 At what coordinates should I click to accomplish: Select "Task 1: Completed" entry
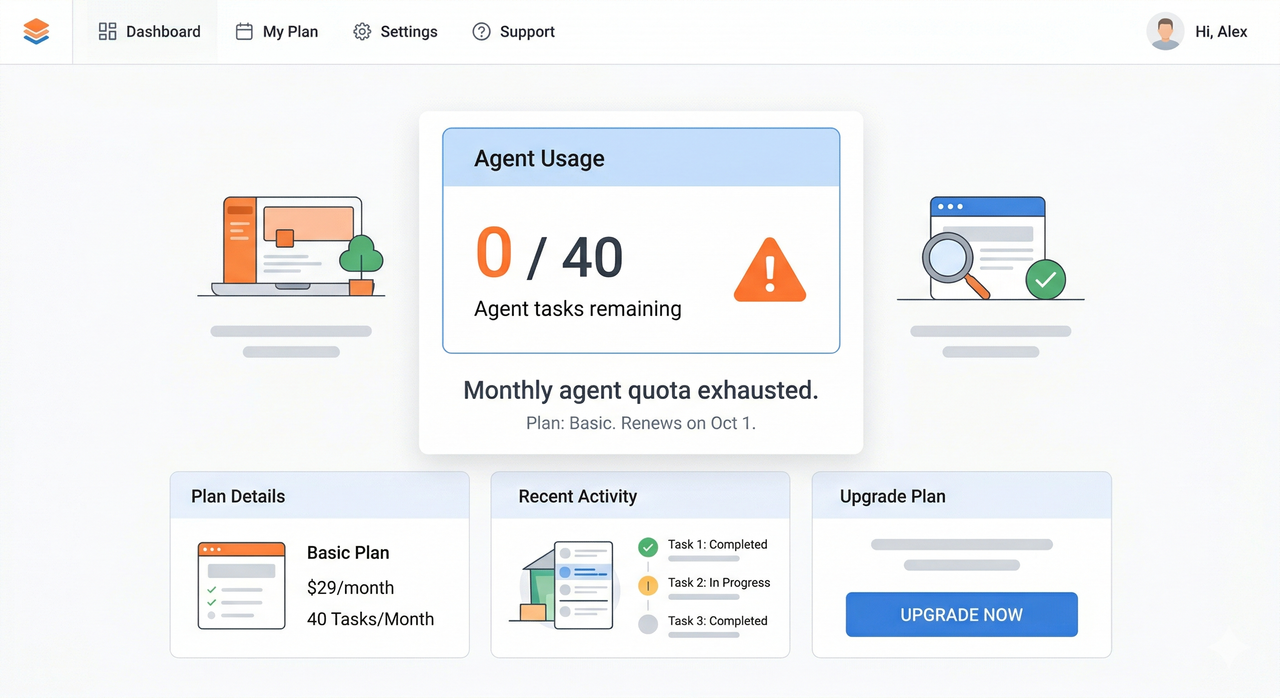coord(718,545)
